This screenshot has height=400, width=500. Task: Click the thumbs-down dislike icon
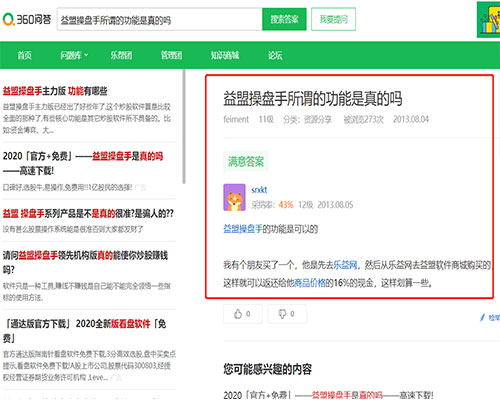click(x=282, y=314)
